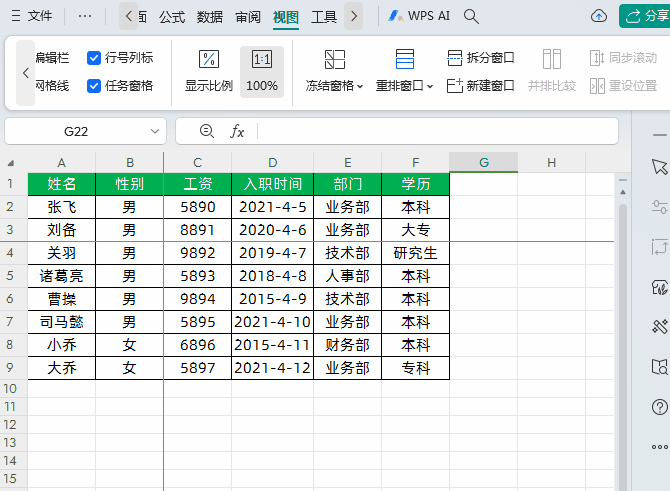
Task: Click the sidebar selection arrow icon
Action: [x=660, y=167]
